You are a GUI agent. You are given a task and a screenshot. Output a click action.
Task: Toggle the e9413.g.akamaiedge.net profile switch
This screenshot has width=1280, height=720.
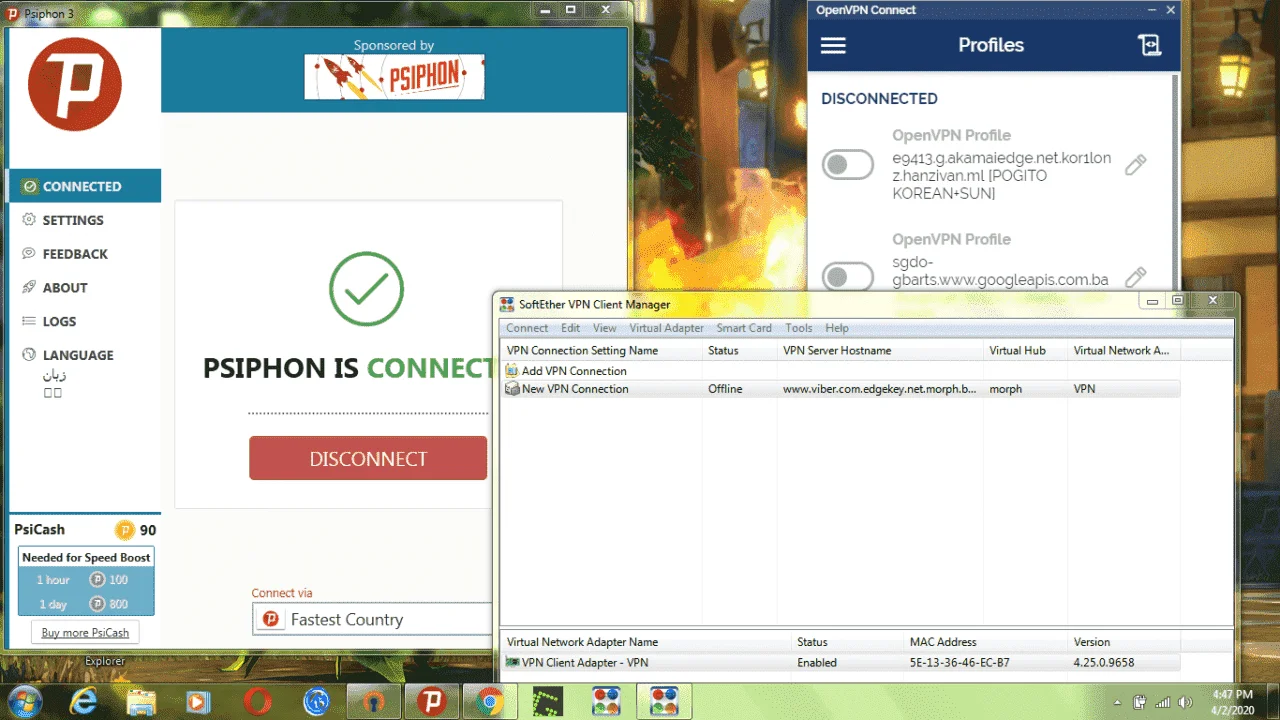click(x=848, y=165)
